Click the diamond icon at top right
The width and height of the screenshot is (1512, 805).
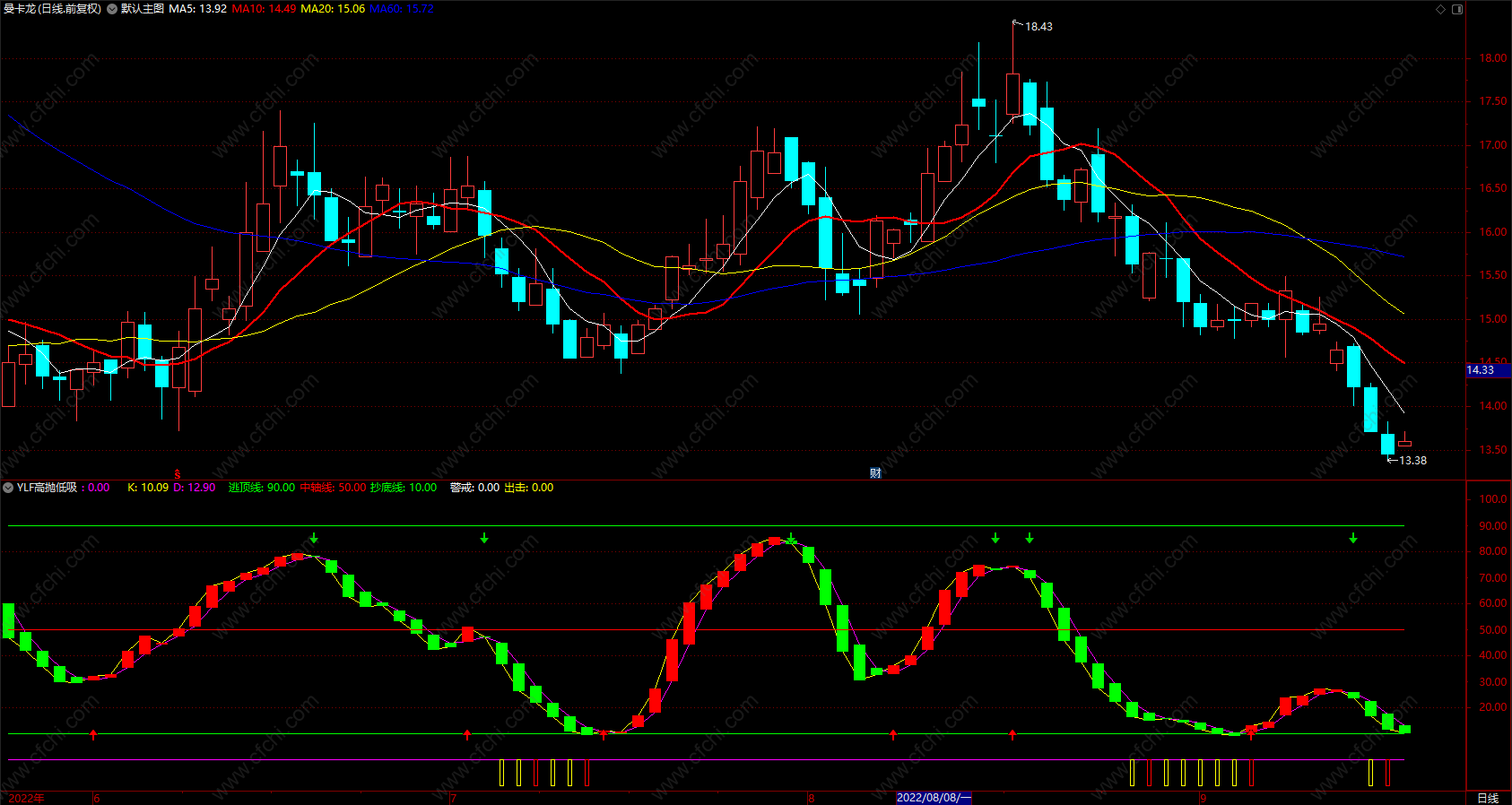(1441, 9)
